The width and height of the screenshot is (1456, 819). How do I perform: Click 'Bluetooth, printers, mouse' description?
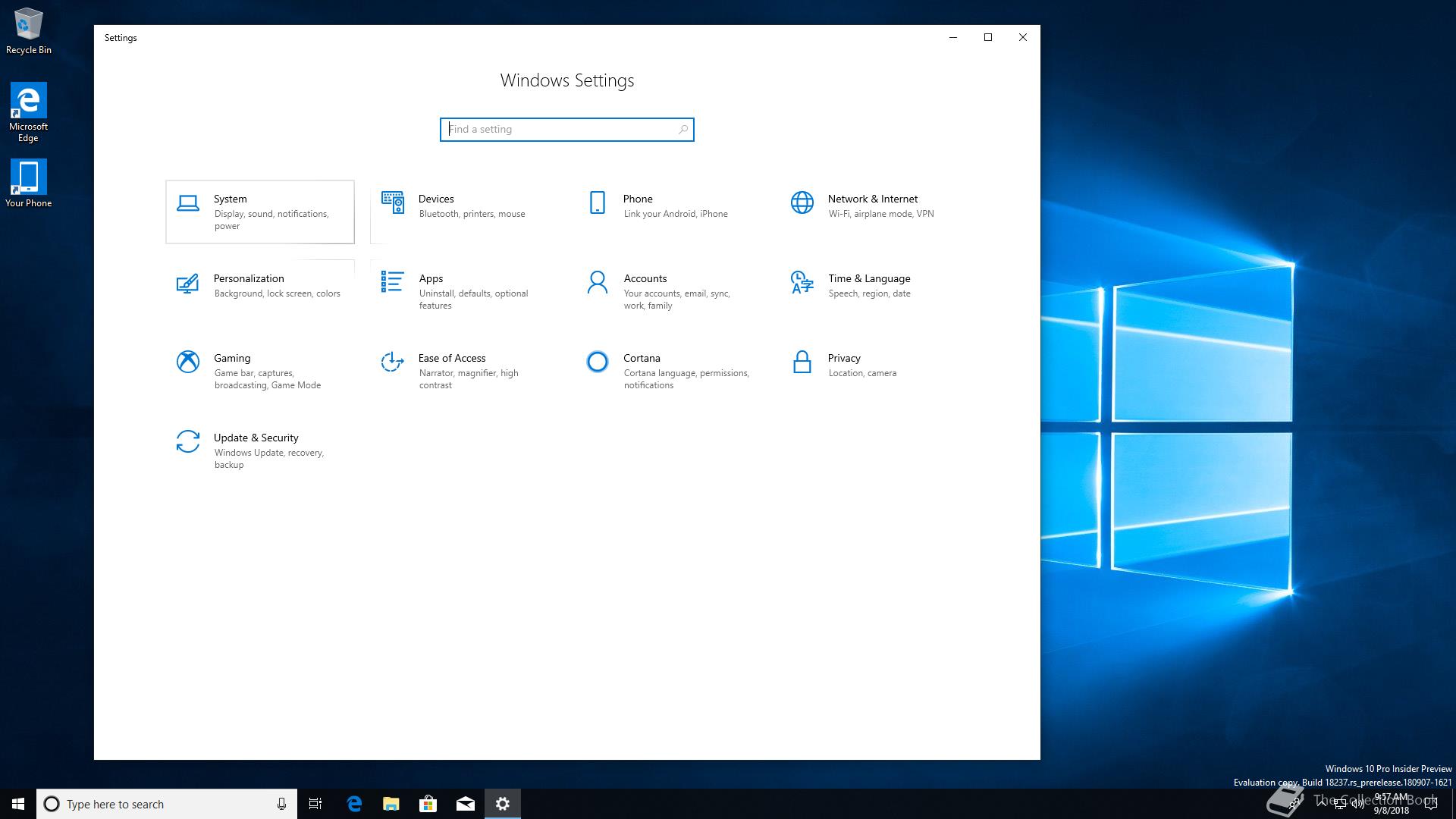[472, 214]
